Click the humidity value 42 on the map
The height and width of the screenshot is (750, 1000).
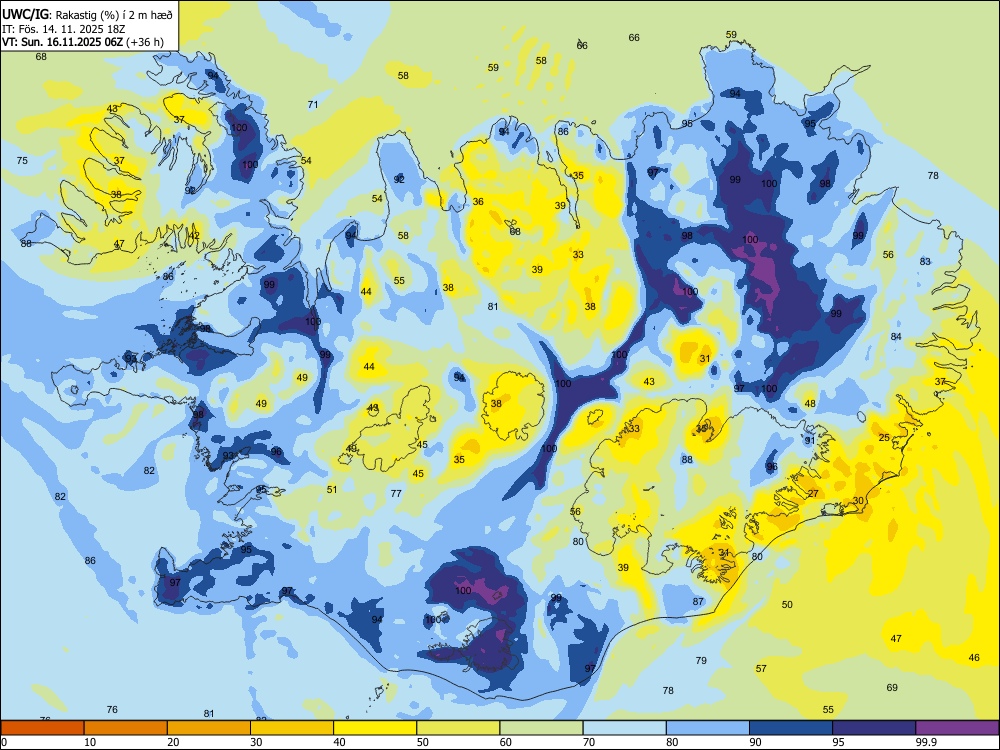195,236
